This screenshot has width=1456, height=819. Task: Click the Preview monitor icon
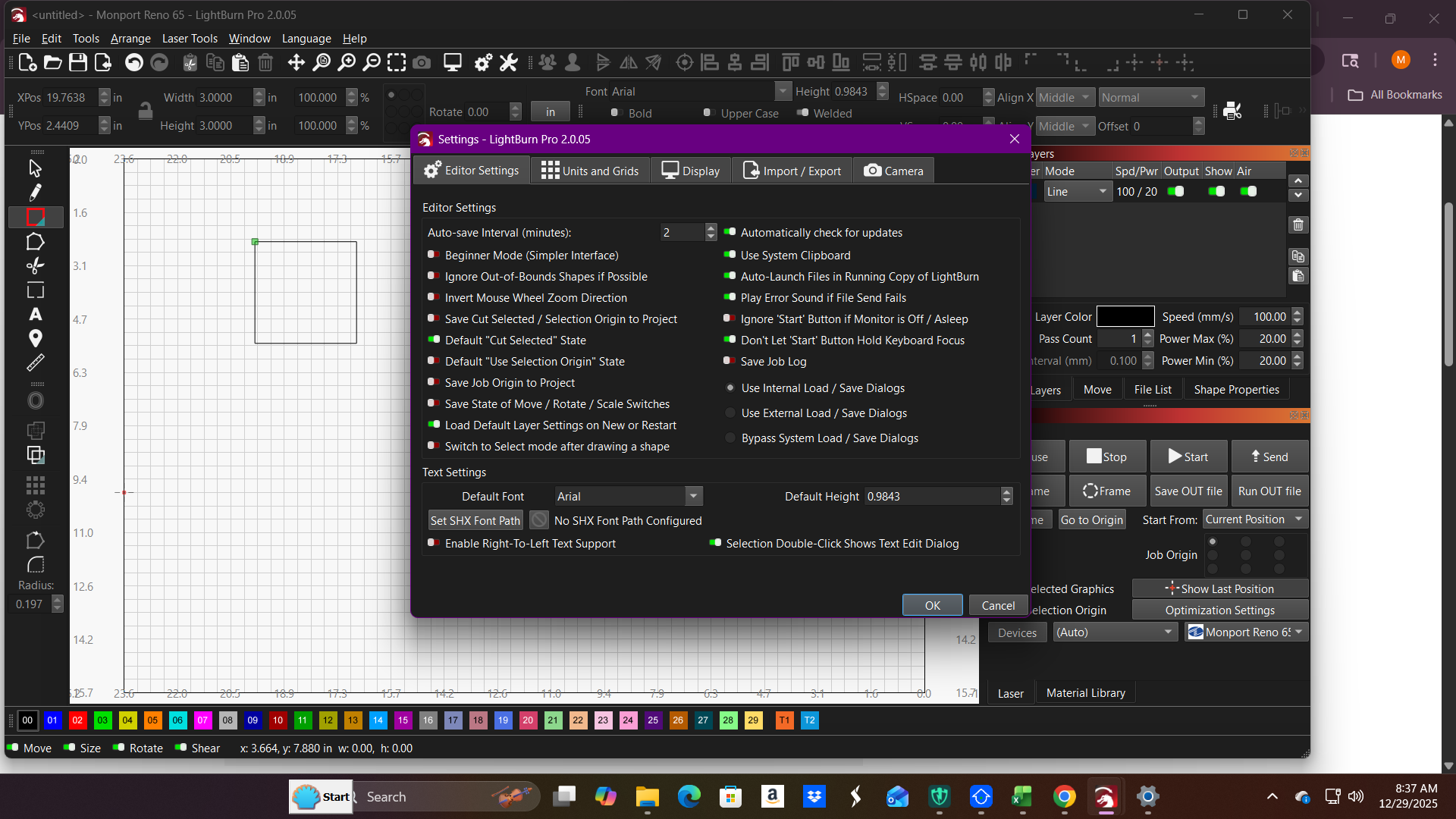453,63
